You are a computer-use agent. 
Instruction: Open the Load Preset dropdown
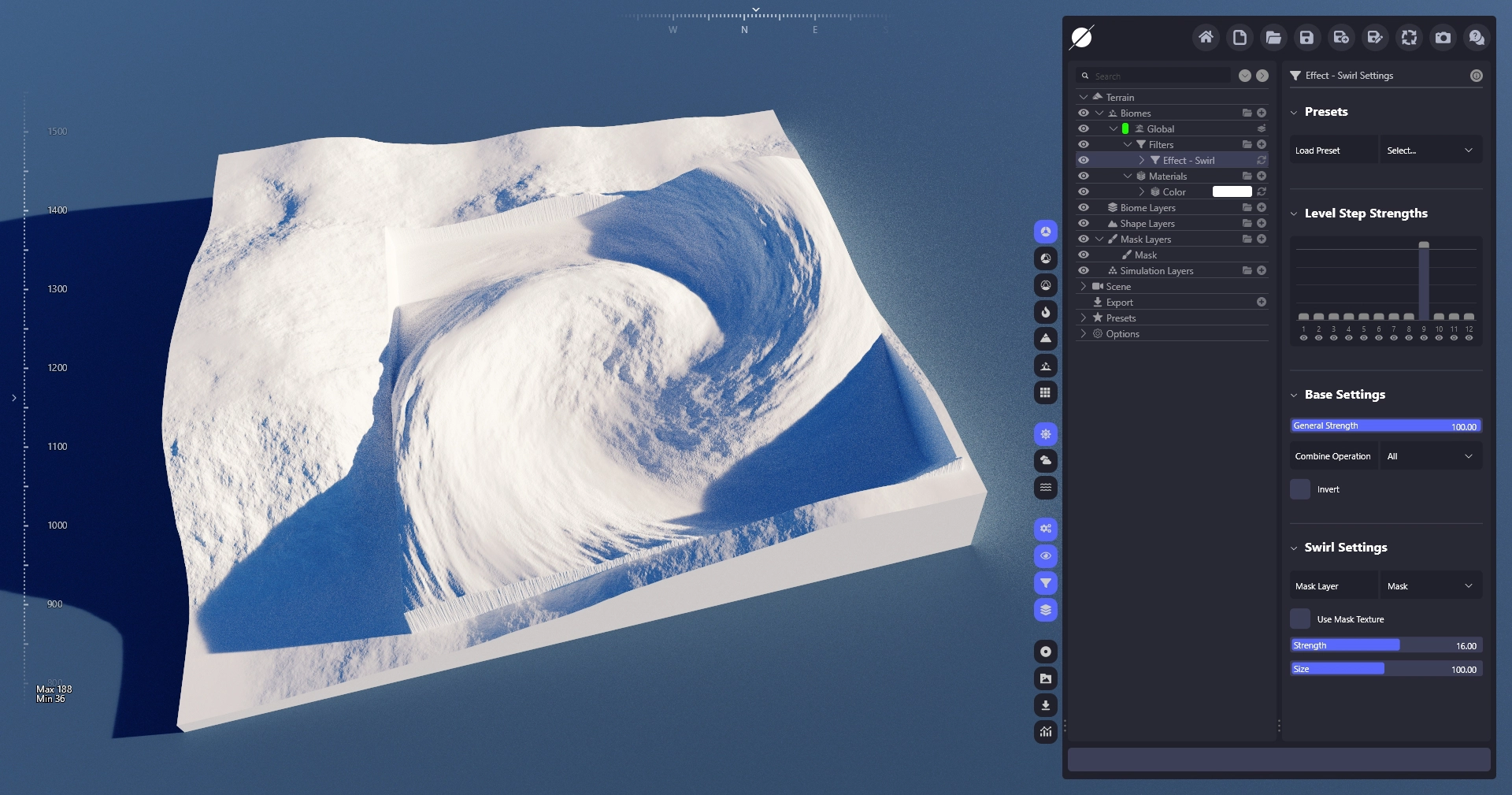pyautogui.click(x=1430, y=150)
